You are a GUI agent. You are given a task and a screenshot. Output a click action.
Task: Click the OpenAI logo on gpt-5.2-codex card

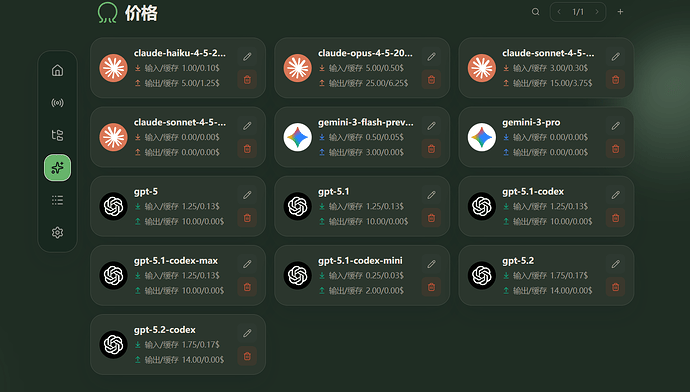[114, 344]
